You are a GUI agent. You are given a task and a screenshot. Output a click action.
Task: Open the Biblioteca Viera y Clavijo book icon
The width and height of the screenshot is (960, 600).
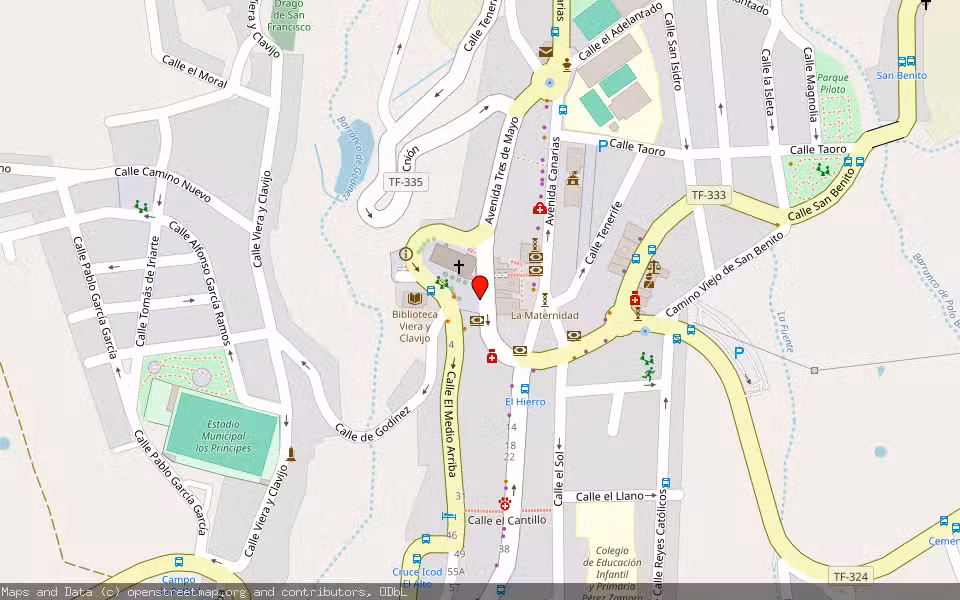pos(413,297)
